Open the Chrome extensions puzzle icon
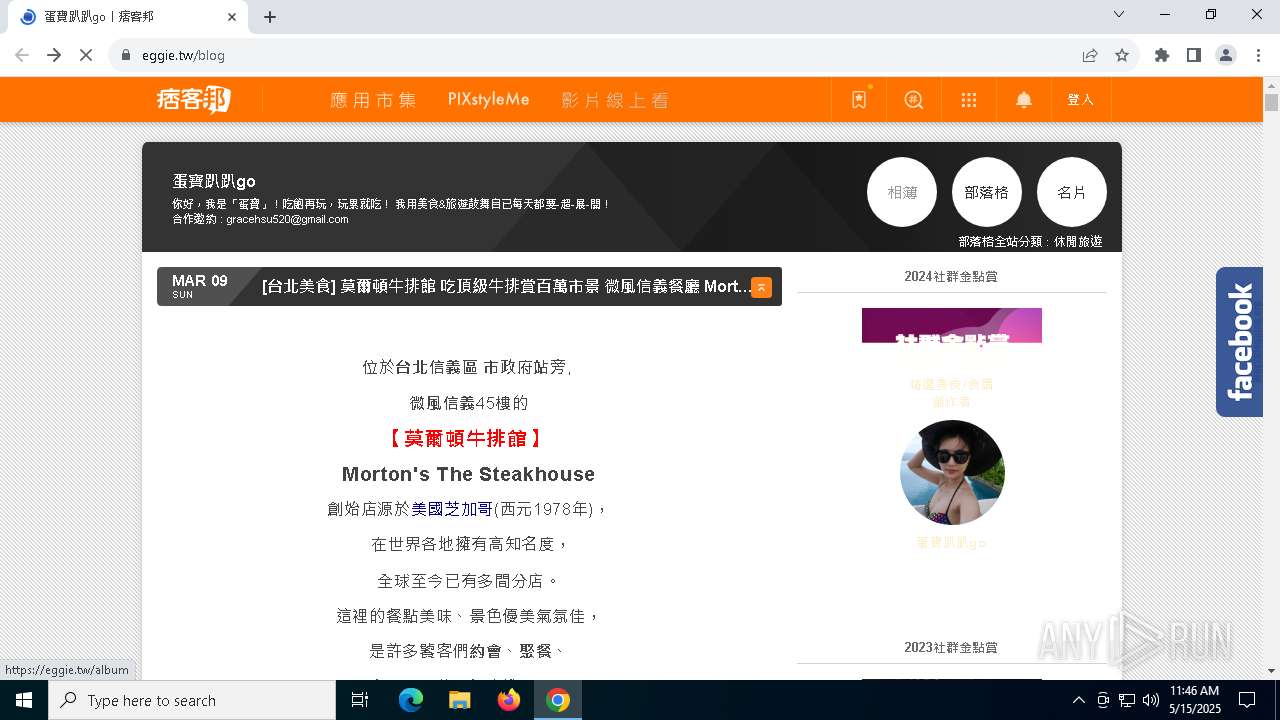 pyautogui.click(x=1162, y=55)
